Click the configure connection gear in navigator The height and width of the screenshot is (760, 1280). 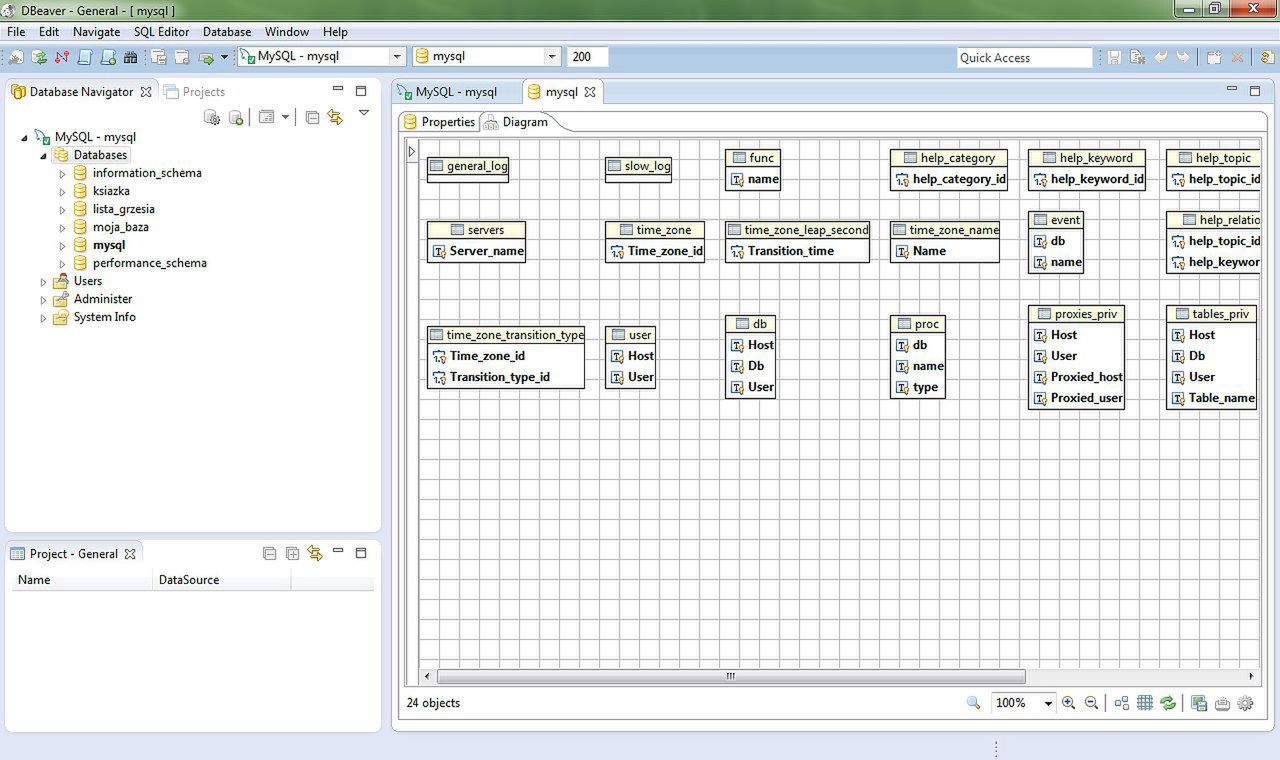click(212, 117)
